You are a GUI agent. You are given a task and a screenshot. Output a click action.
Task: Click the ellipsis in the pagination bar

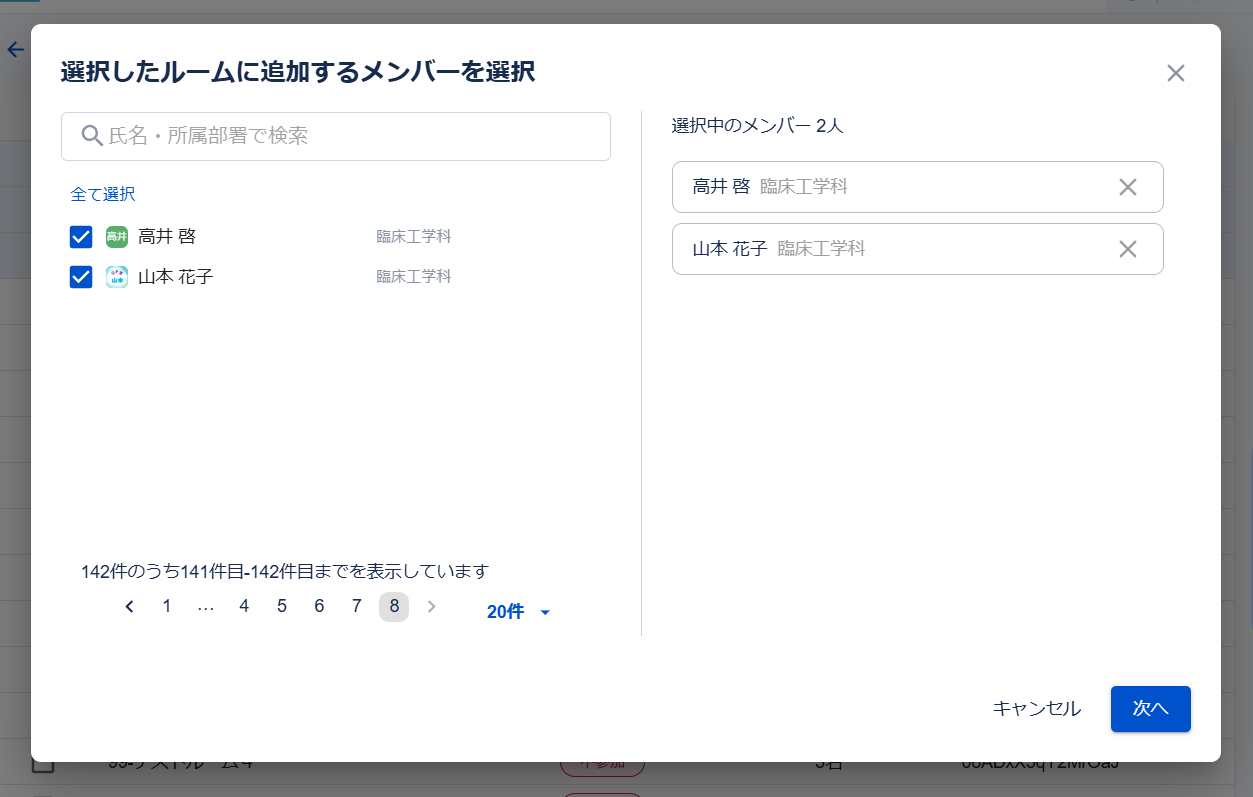click(x=205, y=606)
